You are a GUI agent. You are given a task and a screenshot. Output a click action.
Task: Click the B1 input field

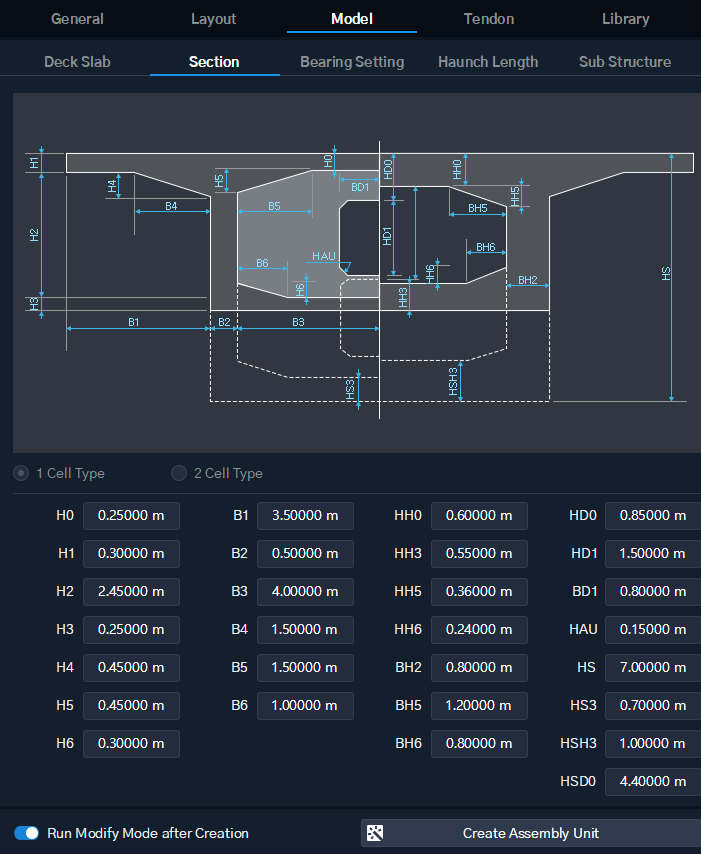(x=305, y=516)
